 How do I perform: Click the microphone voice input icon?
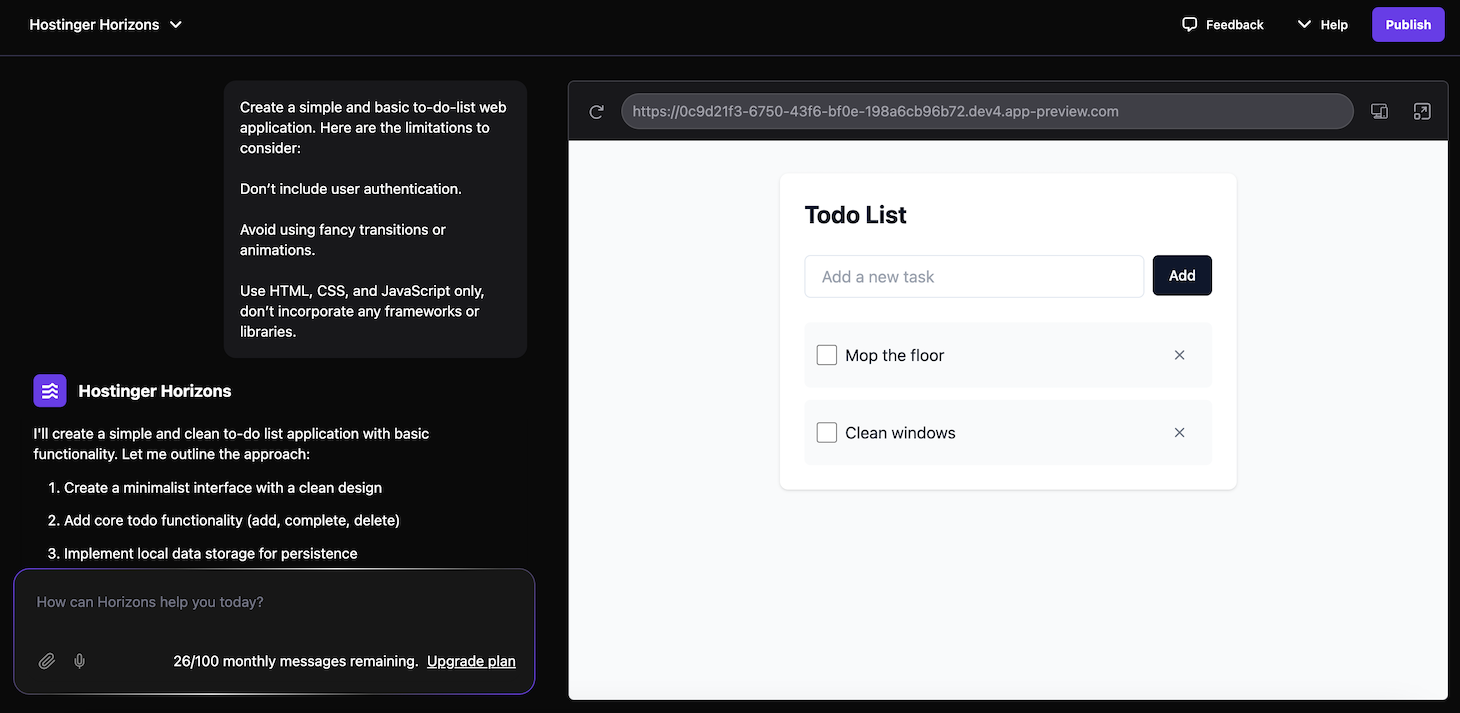pyautogui.click(x=80, y=661)
